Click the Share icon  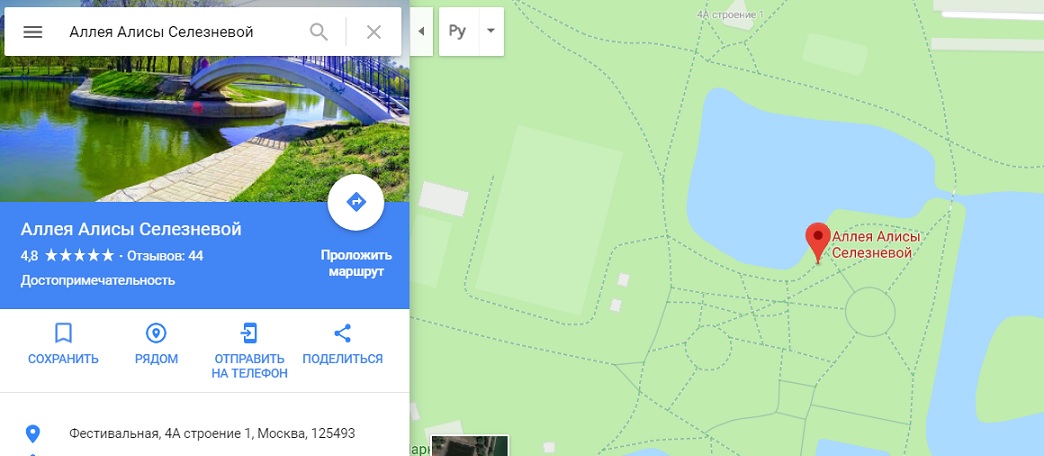click(x=342, y=333)
